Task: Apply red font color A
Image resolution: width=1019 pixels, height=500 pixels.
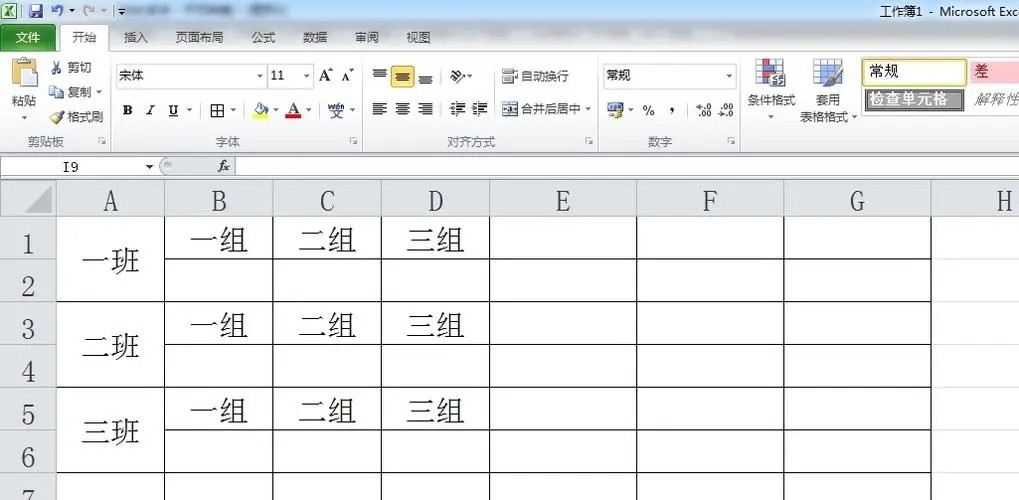Action: coord(294,111)
